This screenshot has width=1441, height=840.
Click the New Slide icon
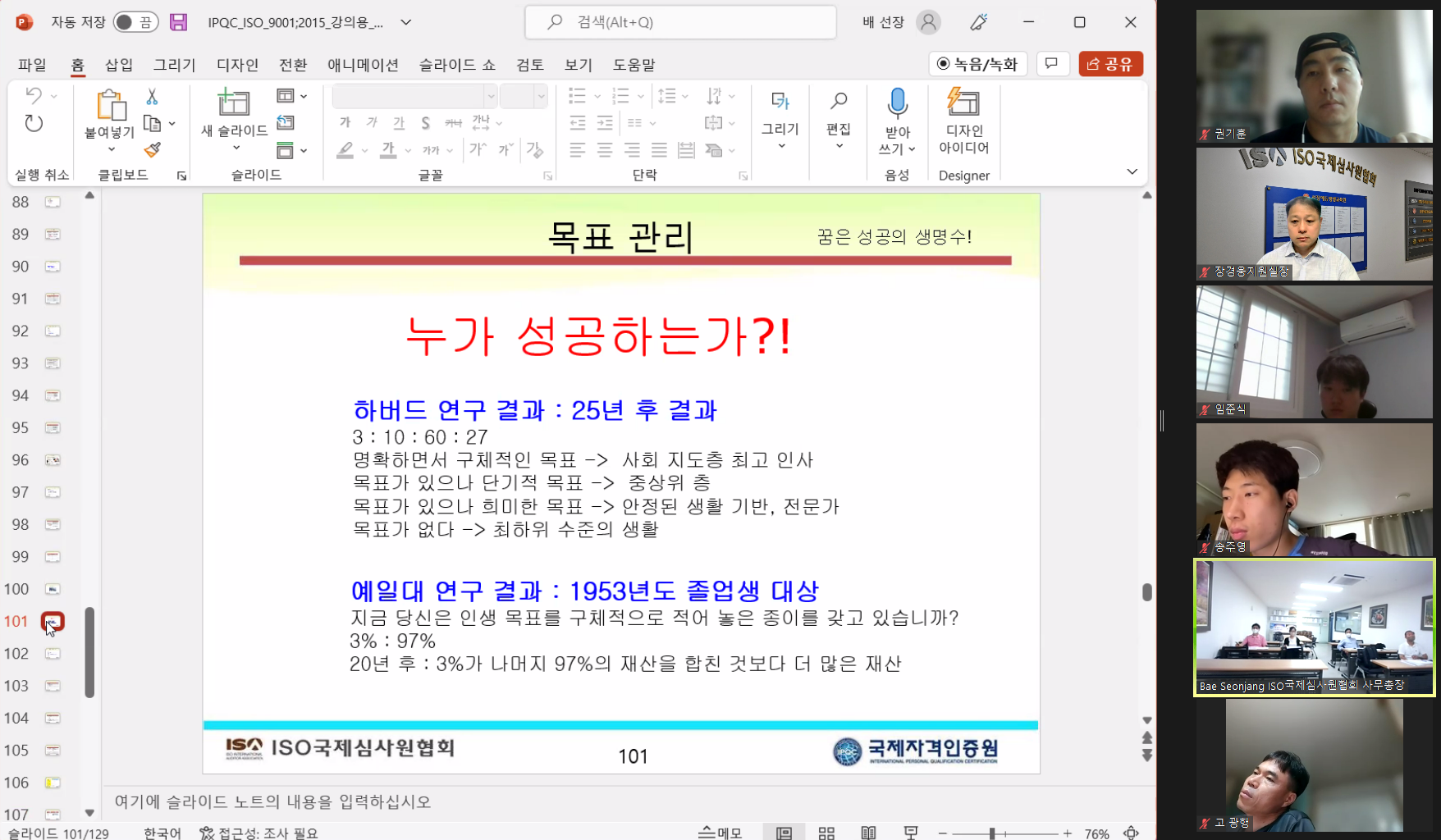click(234, 103)
